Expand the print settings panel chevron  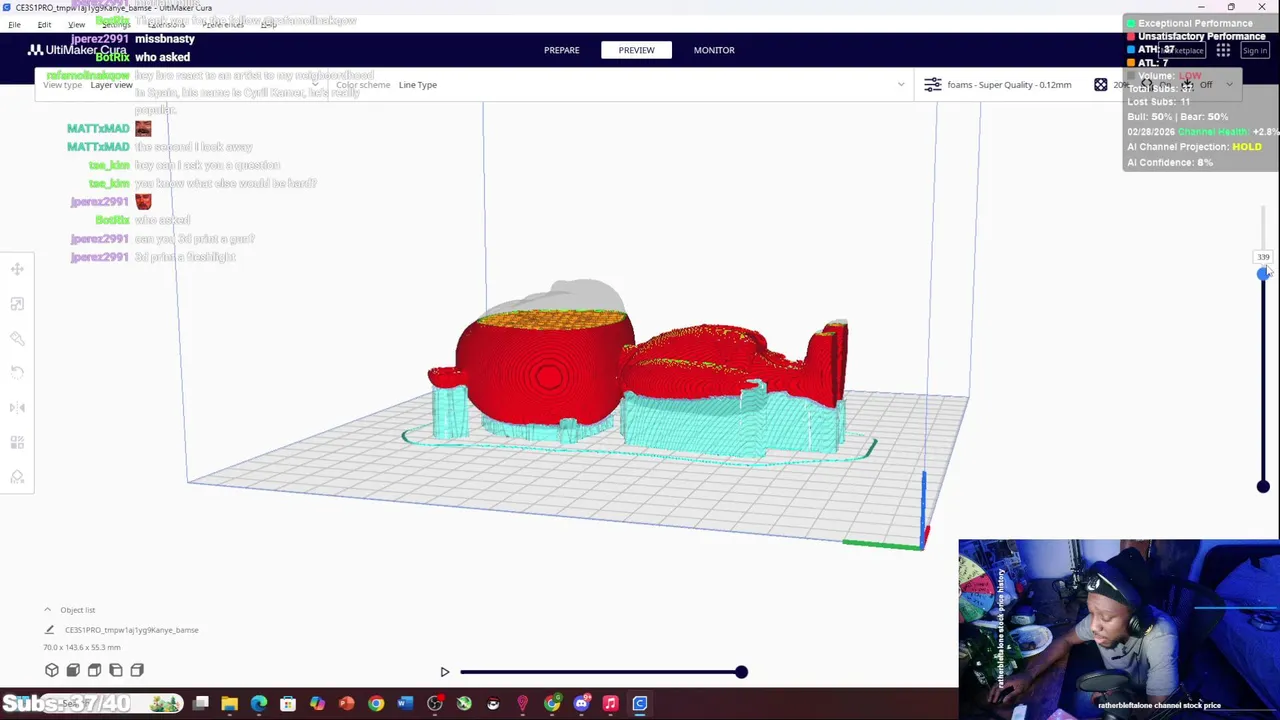click(1229, 85)
